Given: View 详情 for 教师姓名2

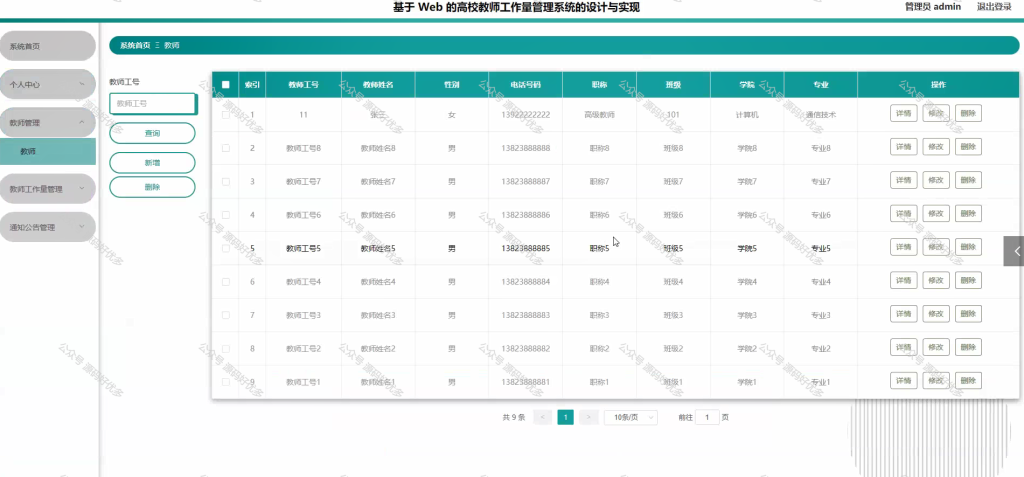Looking at the screenshot, I should tap(903, 347).
